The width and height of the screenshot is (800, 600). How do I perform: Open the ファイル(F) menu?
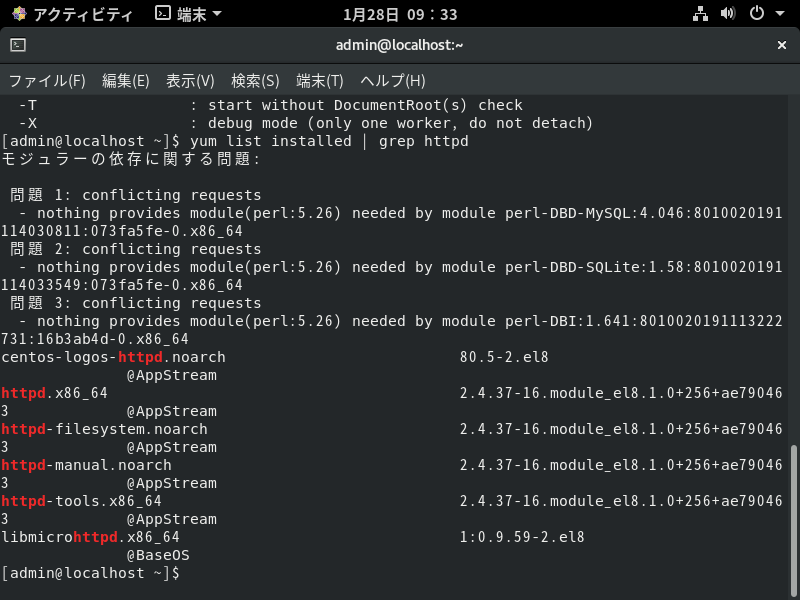click(x=47, y=81)
